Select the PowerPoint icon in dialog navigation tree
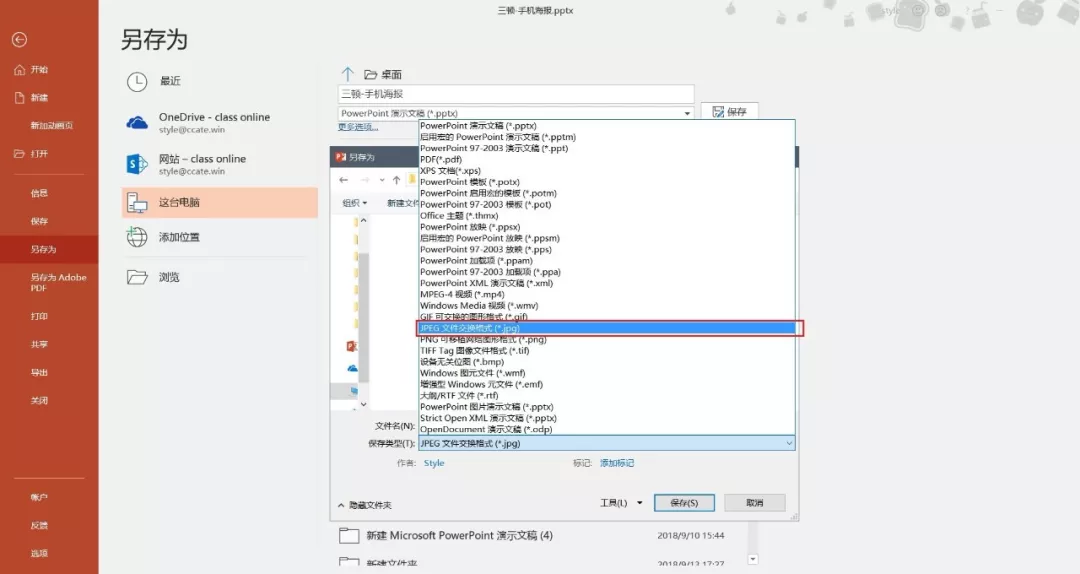This screenshot has height=574, width=1080. 351,346
